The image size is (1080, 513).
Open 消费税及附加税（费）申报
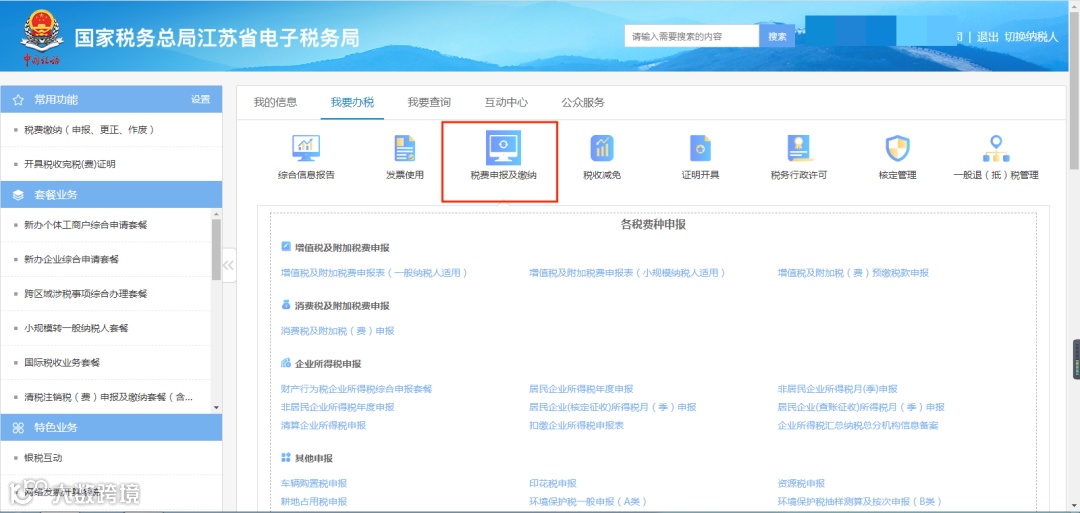[x=338, y=331]
